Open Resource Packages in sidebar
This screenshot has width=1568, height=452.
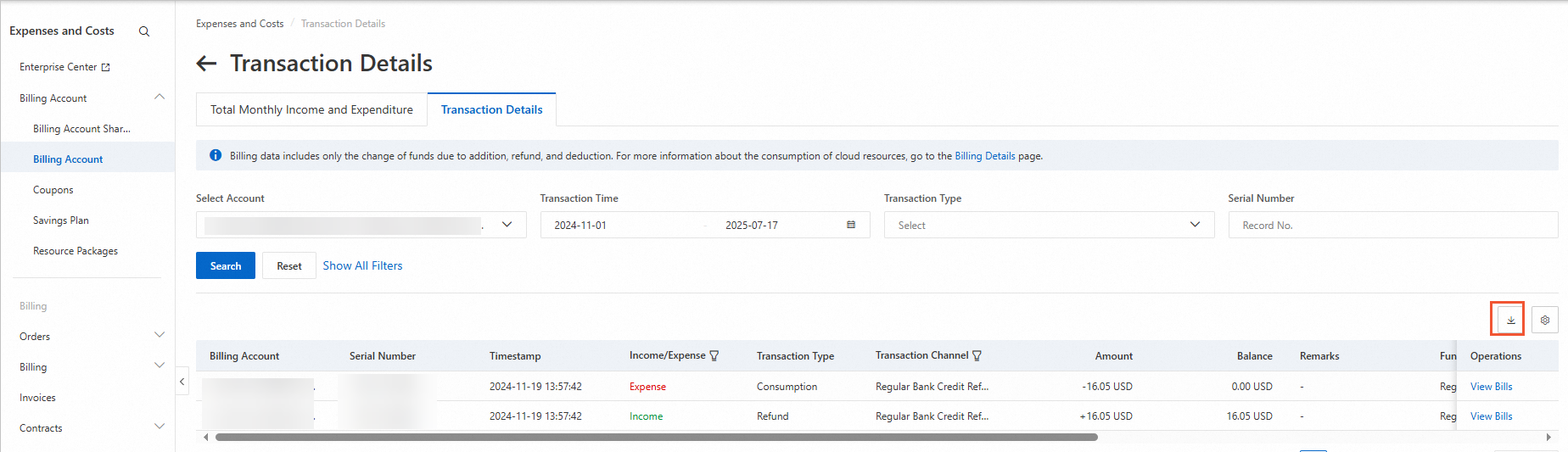76,251
